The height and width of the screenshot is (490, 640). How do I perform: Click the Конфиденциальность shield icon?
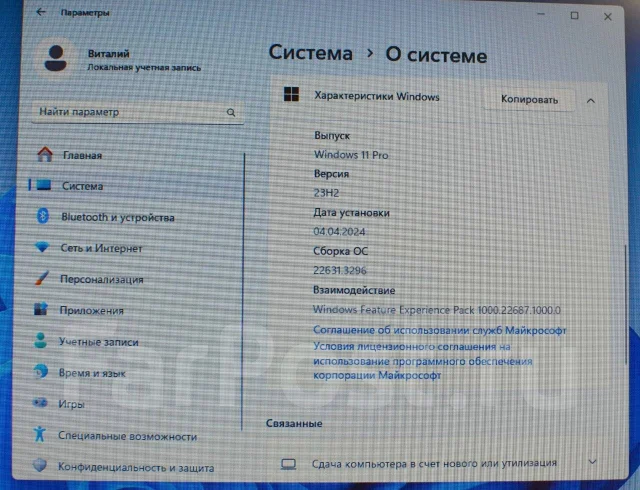coord(40,465)
